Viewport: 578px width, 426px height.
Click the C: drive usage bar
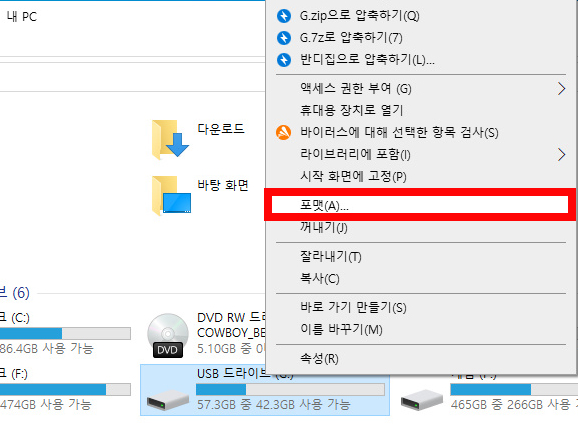tap(65, 333)
